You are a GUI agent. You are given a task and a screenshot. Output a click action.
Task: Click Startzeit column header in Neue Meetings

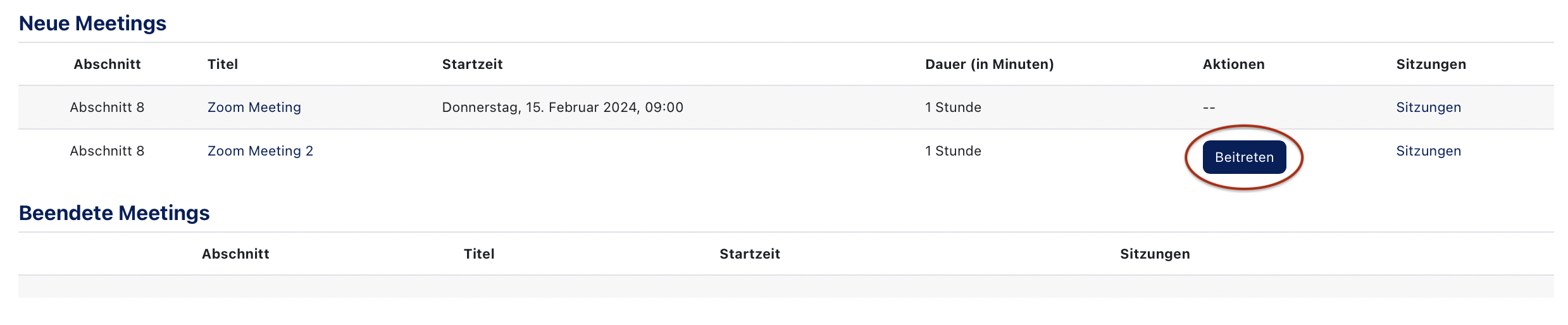[x=472, y=64]
